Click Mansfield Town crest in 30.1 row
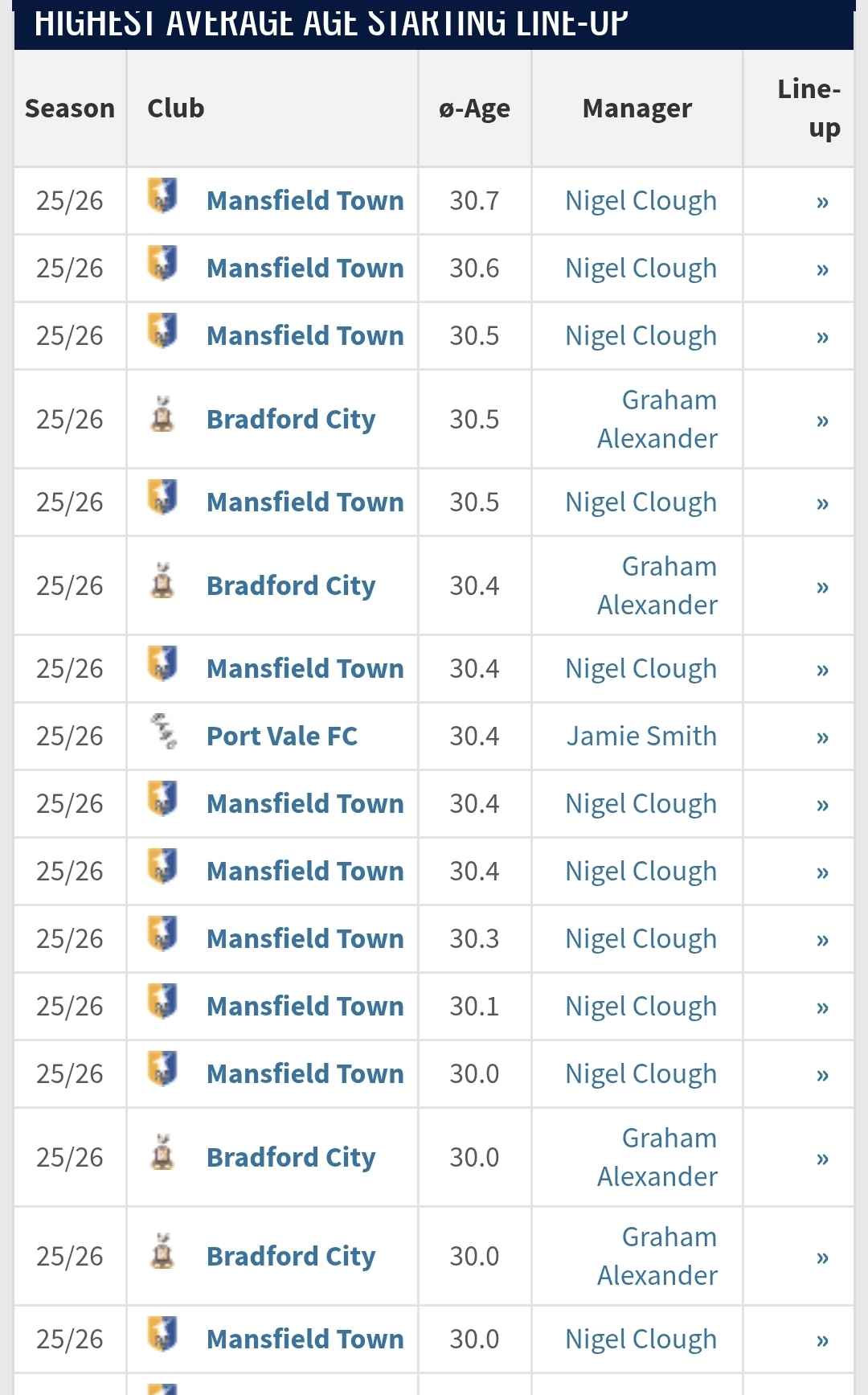868x1395 pixels. (162, 1001)
